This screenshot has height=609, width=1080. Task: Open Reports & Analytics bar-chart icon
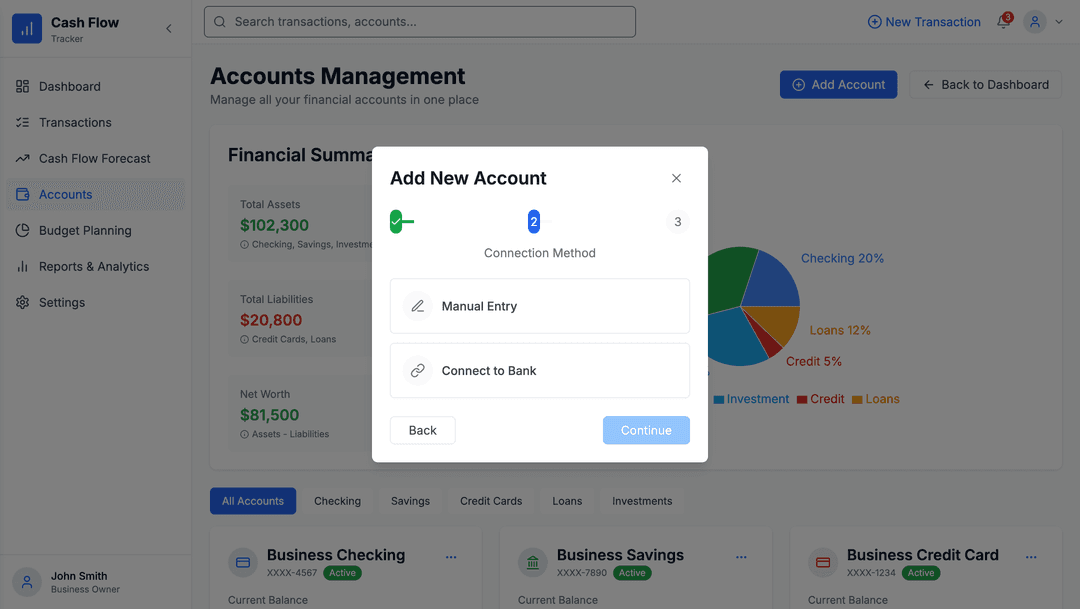pos(23,266)
